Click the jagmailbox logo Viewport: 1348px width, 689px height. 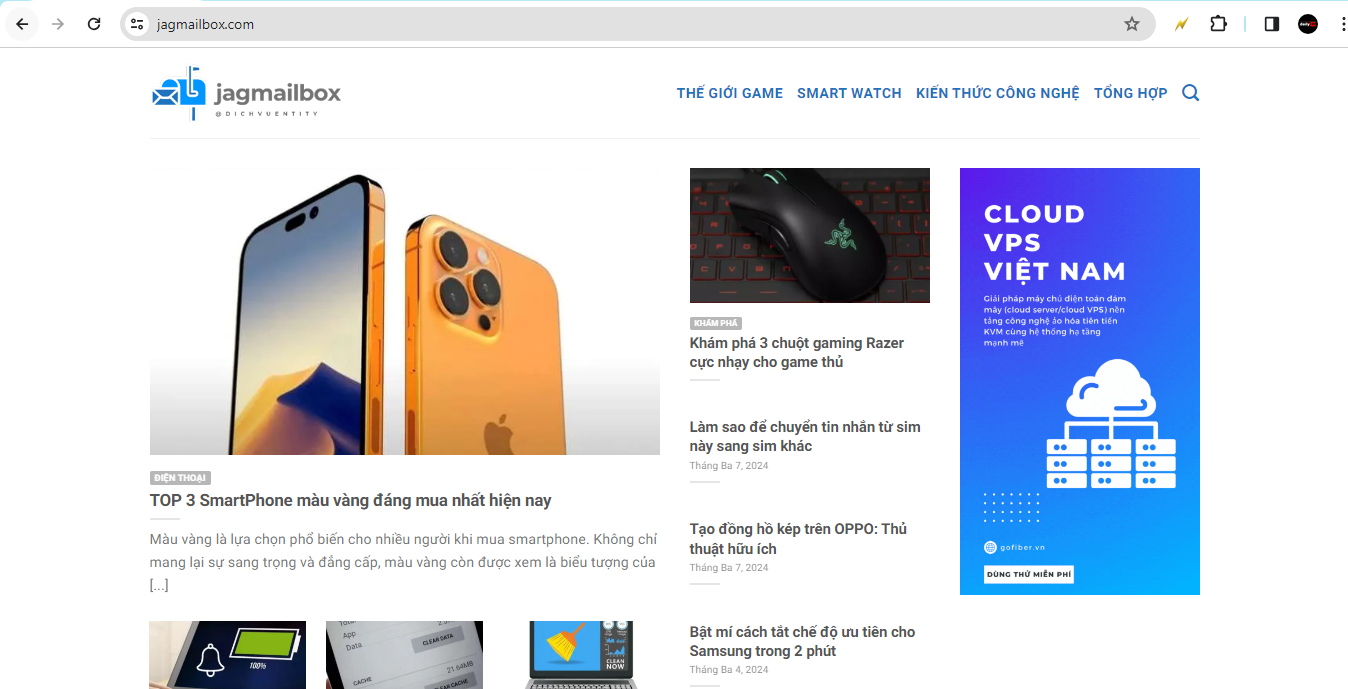(246, 93)
